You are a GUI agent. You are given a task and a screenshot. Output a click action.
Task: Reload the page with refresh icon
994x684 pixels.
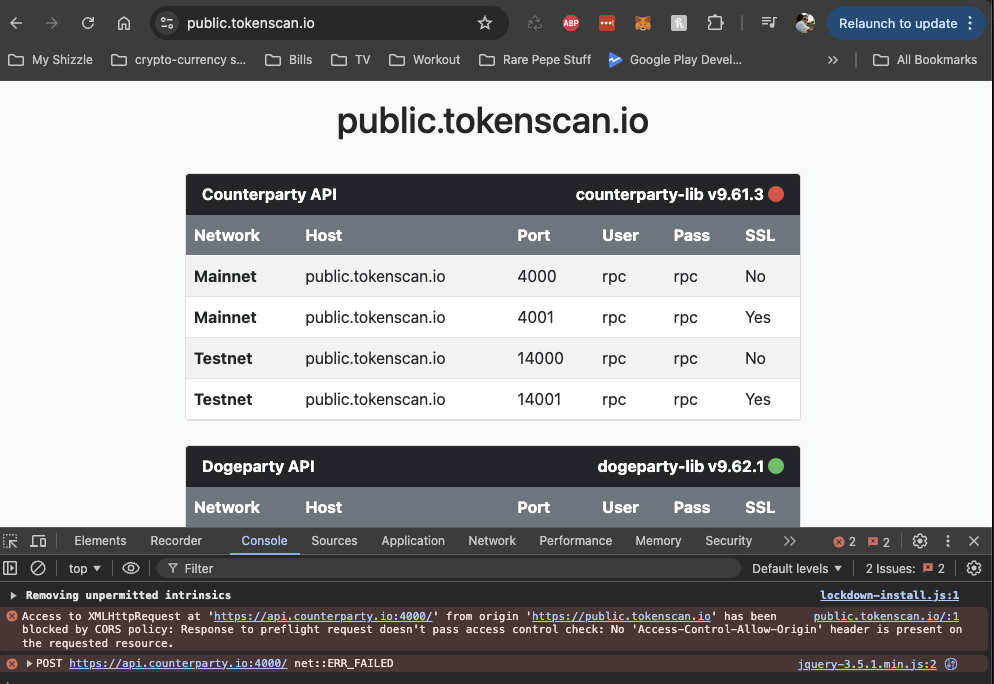[88, 23]
